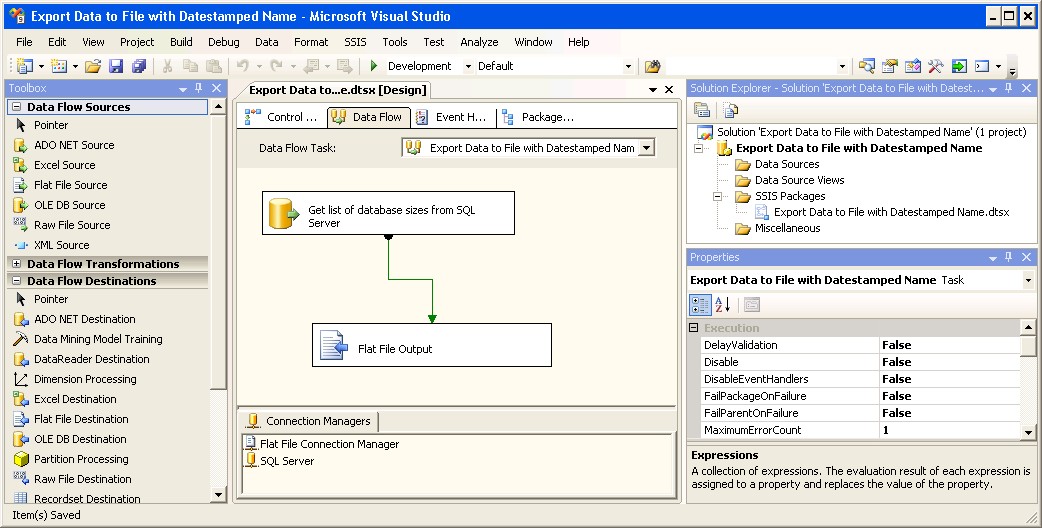Click Toolbox scrollbar down arrow
The width and height of the screenshot is (1042, 528).
tap(218, 494)
